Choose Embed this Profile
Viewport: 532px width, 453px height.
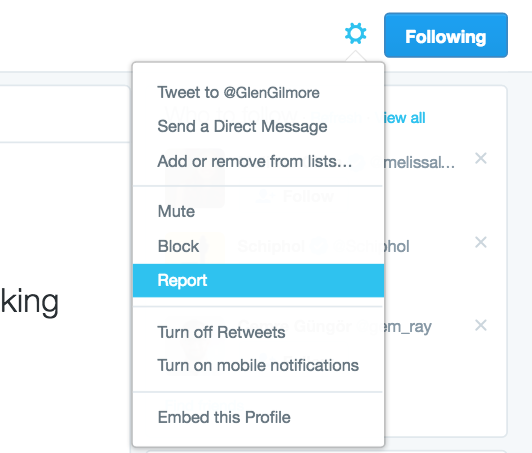(x=224, y=417)
